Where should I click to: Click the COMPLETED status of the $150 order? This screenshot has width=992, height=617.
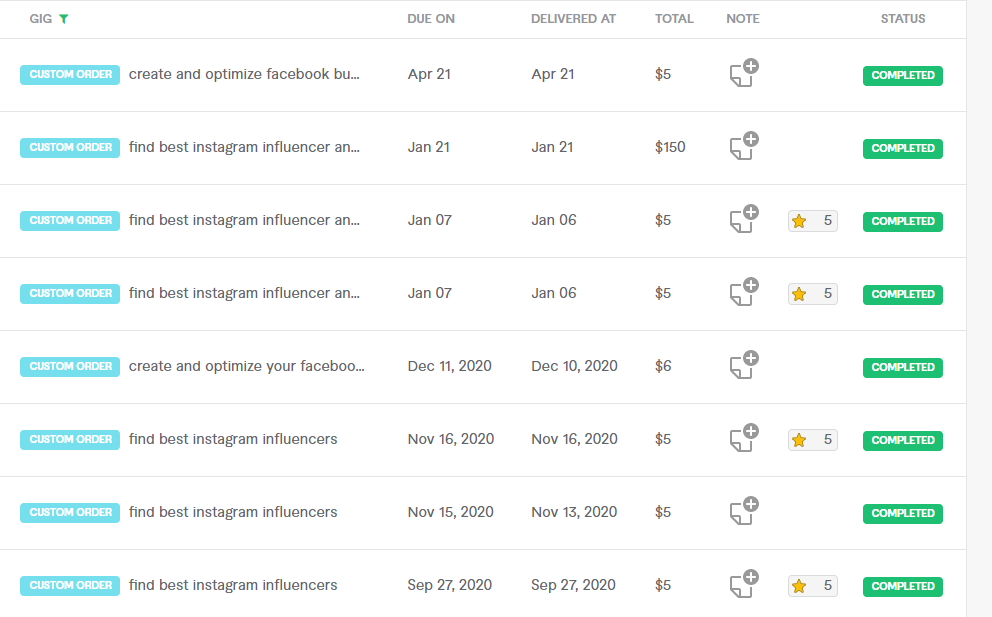[903, 148]
